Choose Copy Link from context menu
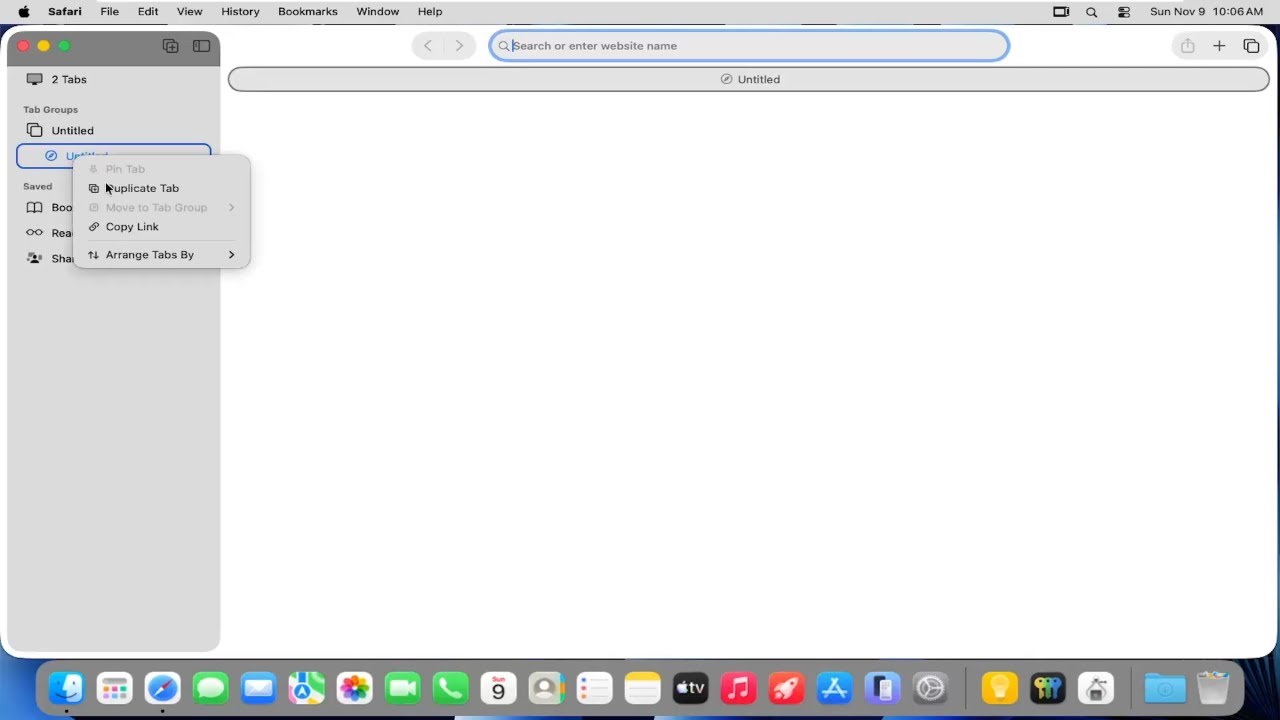Viewport: 1280px width, 720px height. 161,227
